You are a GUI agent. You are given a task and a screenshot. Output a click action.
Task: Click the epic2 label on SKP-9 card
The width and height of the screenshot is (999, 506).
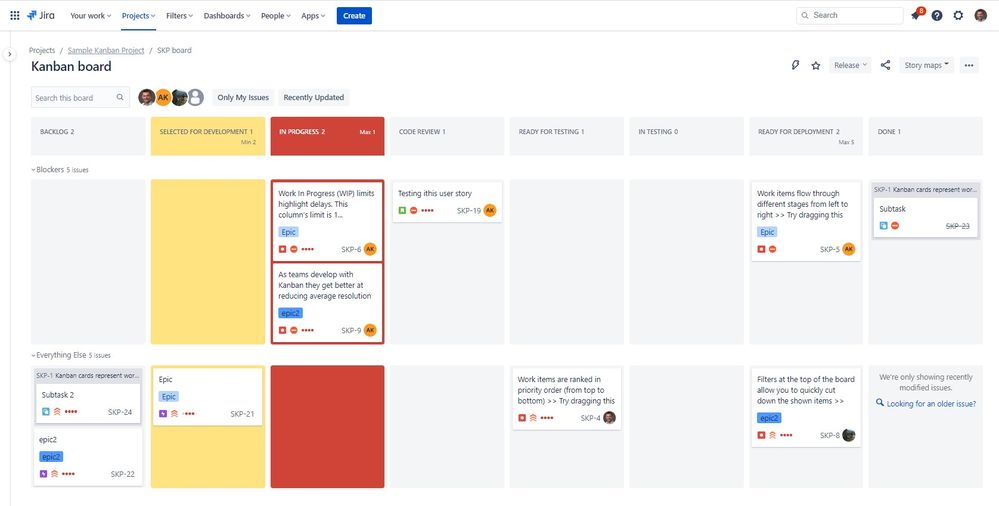point(291,313)
